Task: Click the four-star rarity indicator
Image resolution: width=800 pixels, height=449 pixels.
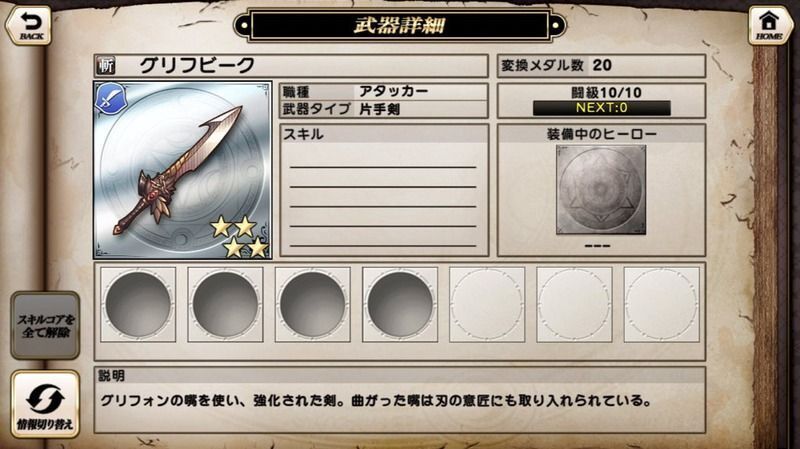Action: (240, 236)
